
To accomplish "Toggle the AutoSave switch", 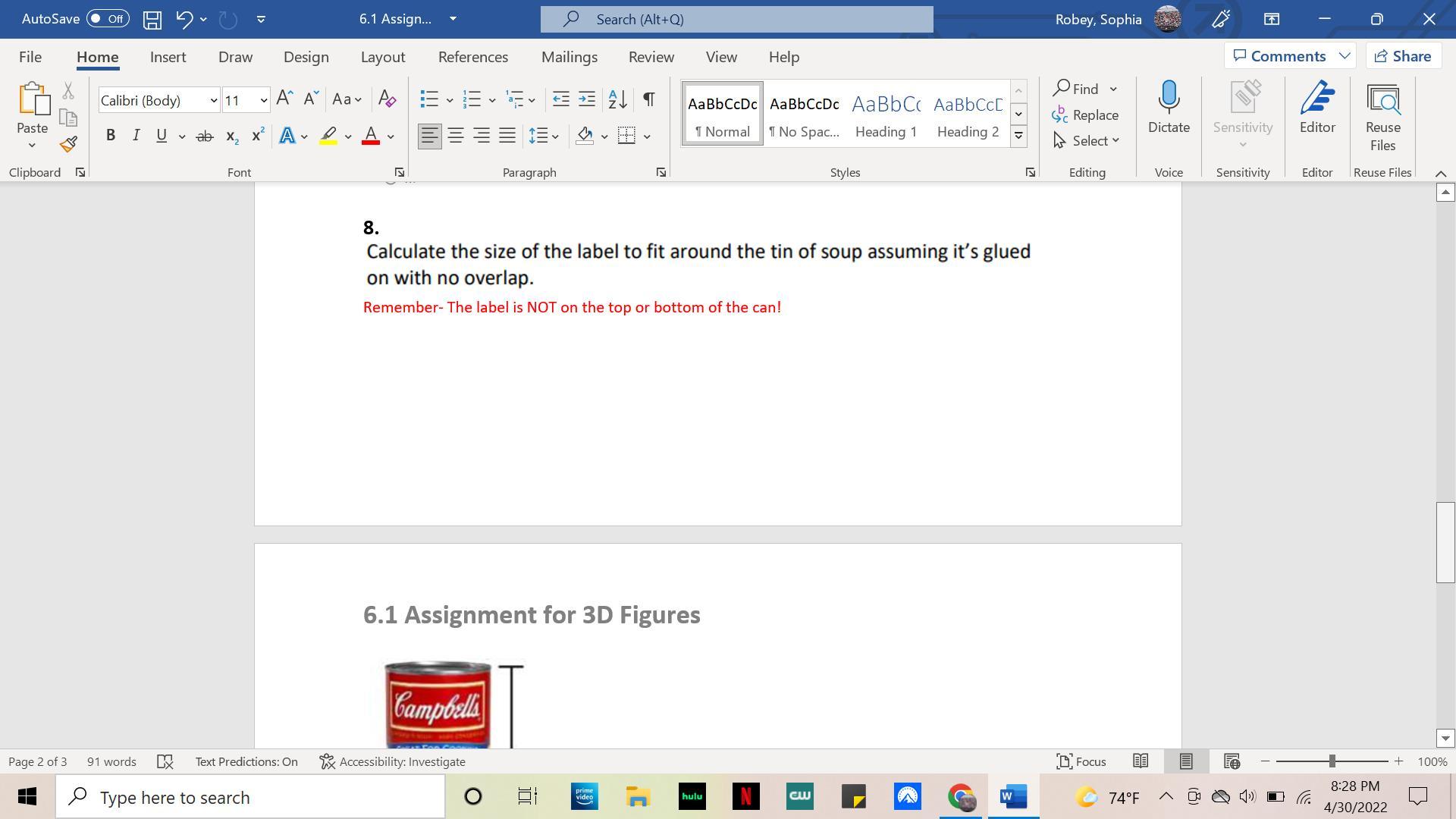I will tap(108, 19).
